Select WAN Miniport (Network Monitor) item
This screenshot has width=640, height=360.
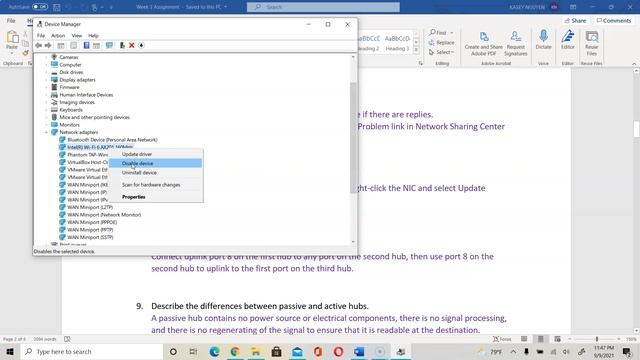click(x=104, y=215)
